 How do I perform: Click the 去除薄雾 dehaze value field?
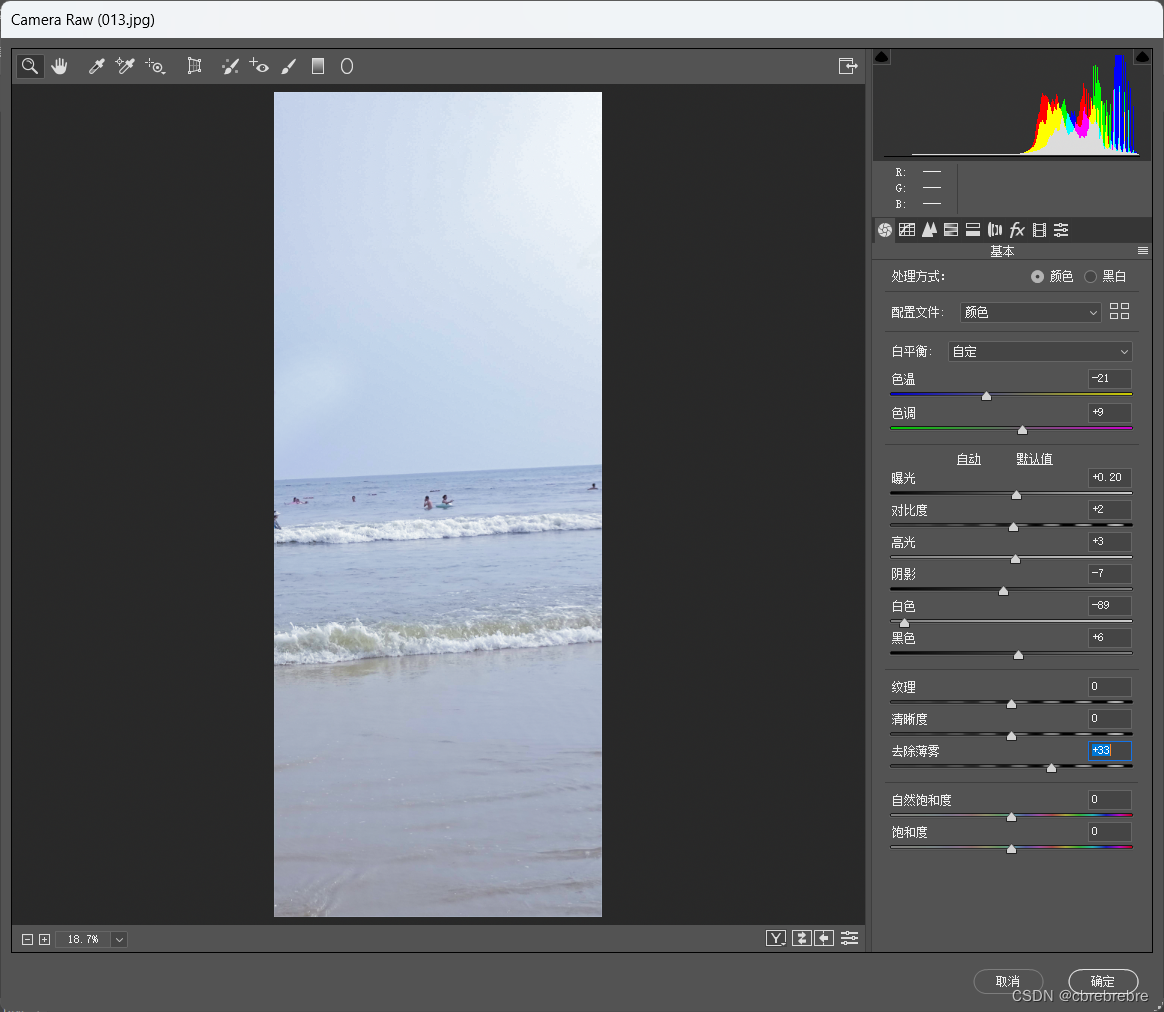(1109, 751)
